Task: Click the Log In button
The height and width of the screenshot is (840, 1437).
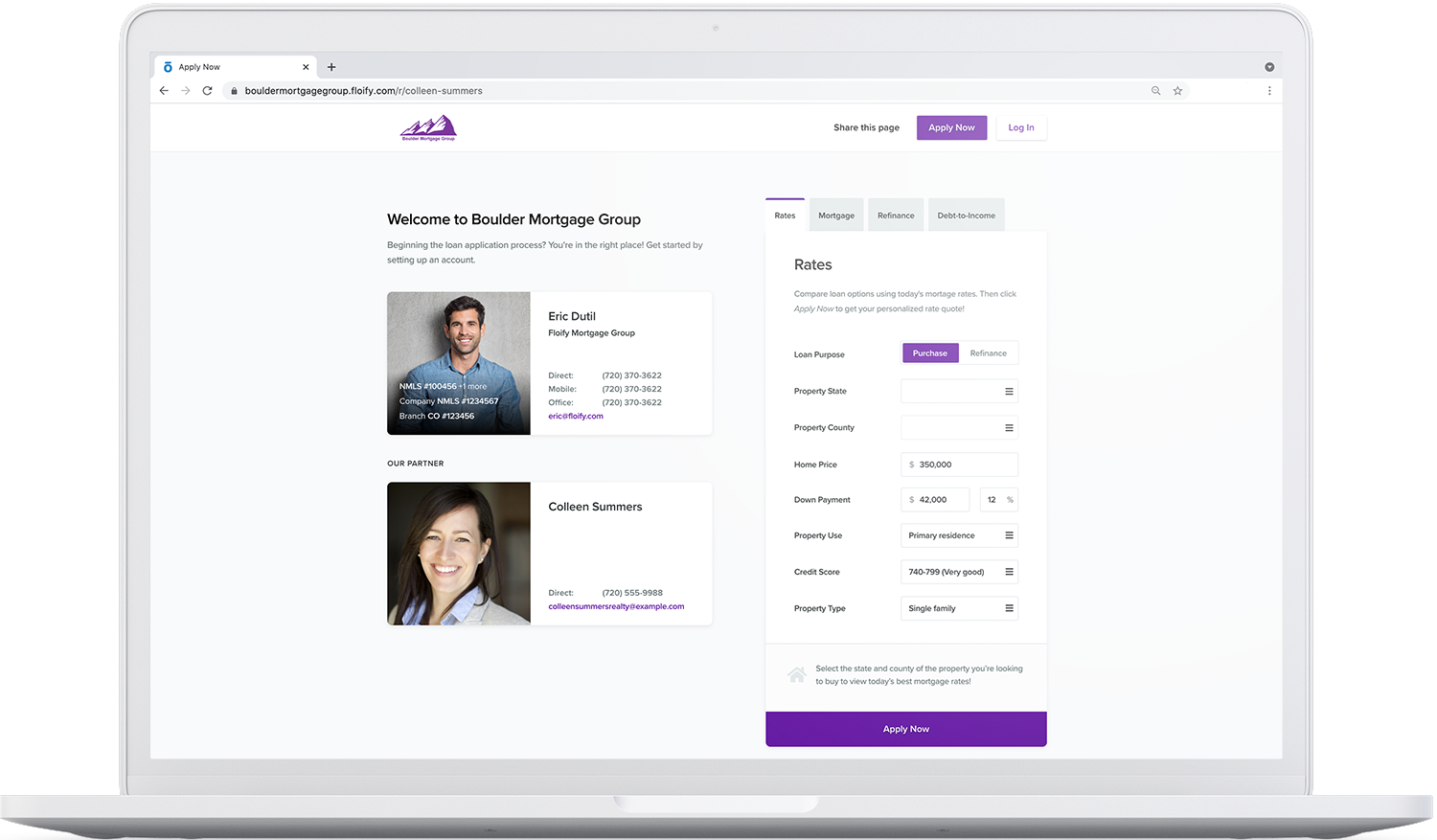Action: click(x=1020, y=128)
